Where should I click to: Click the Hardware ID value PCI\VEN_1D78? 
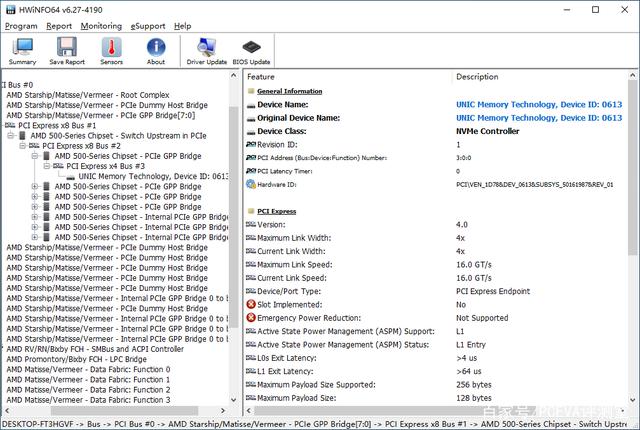tap(535, 184)
